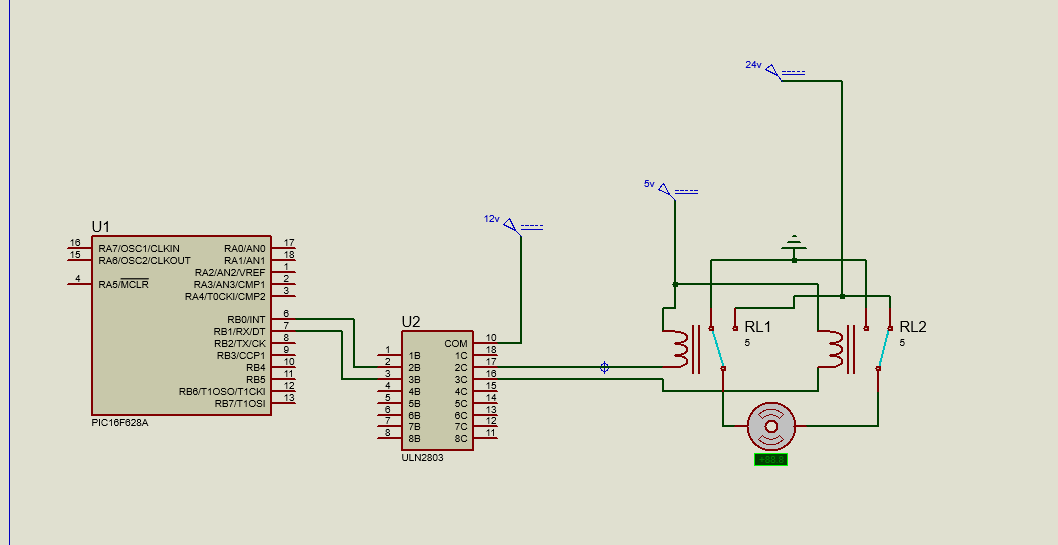Screen dimensions: 1058x545
Task: Click the 2B input pin label
Action: tap(415, 368)
